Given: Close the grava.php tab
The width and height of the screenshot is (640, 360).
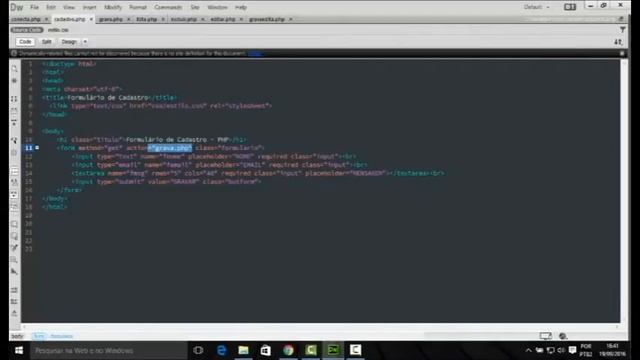Looking at the screenshot, I should (128, 19).
